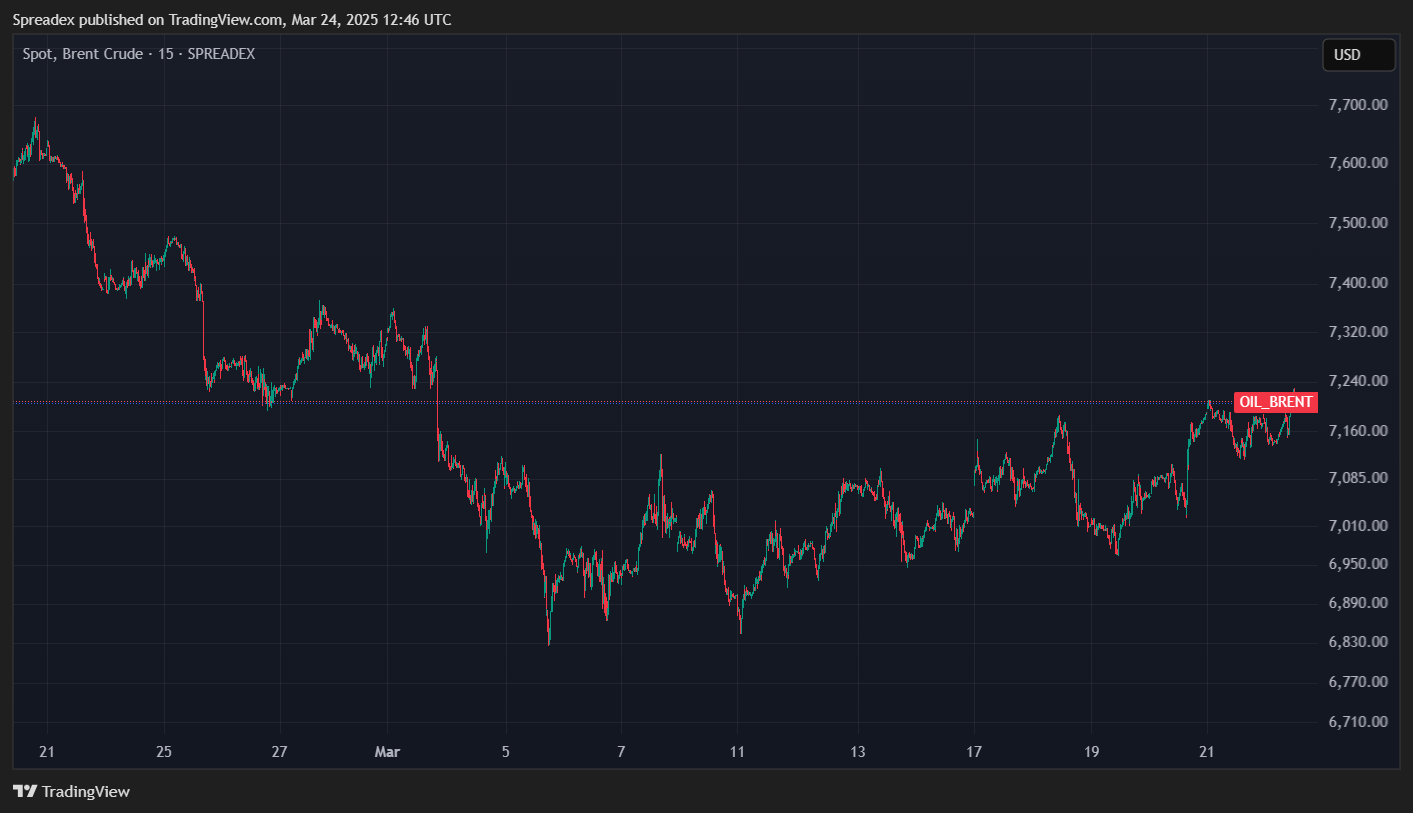Click the 27 date label on time axis
The image size is (1413, 813).
pyautogui.click(x=280, y=752)
